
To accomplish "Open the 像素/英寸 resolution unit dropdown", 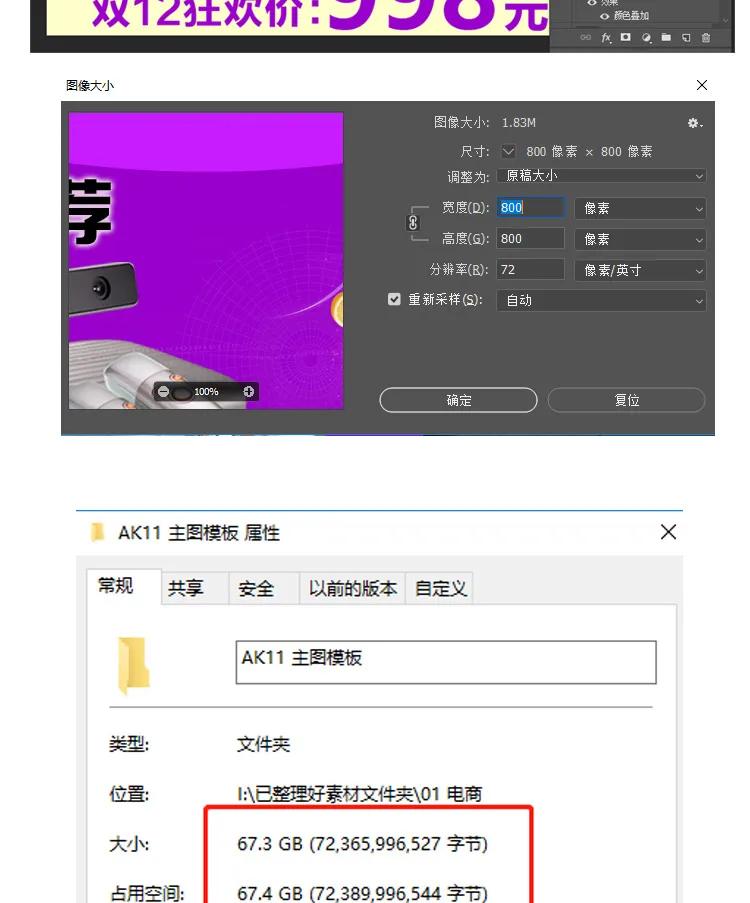I will click(640, 270).
